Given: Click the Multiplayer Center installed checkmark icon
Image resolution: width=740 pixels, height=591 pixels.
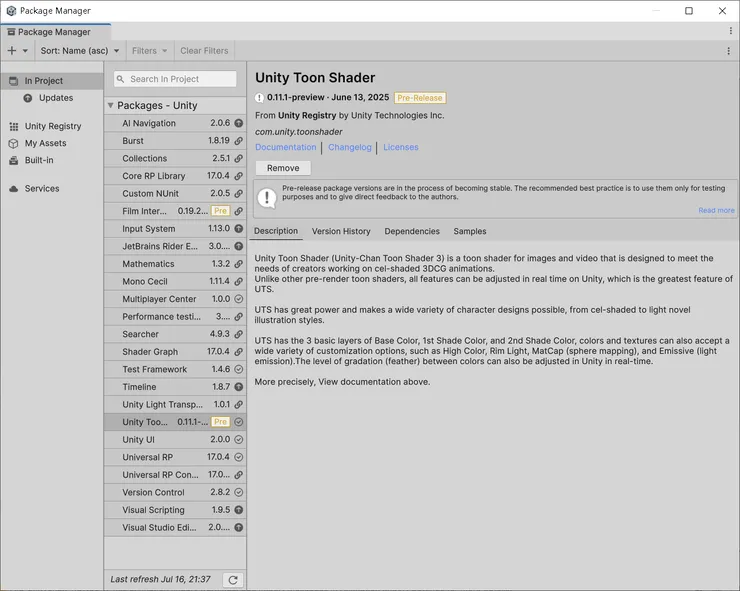Looking at the screenshot, I should [x=239, y=299].
